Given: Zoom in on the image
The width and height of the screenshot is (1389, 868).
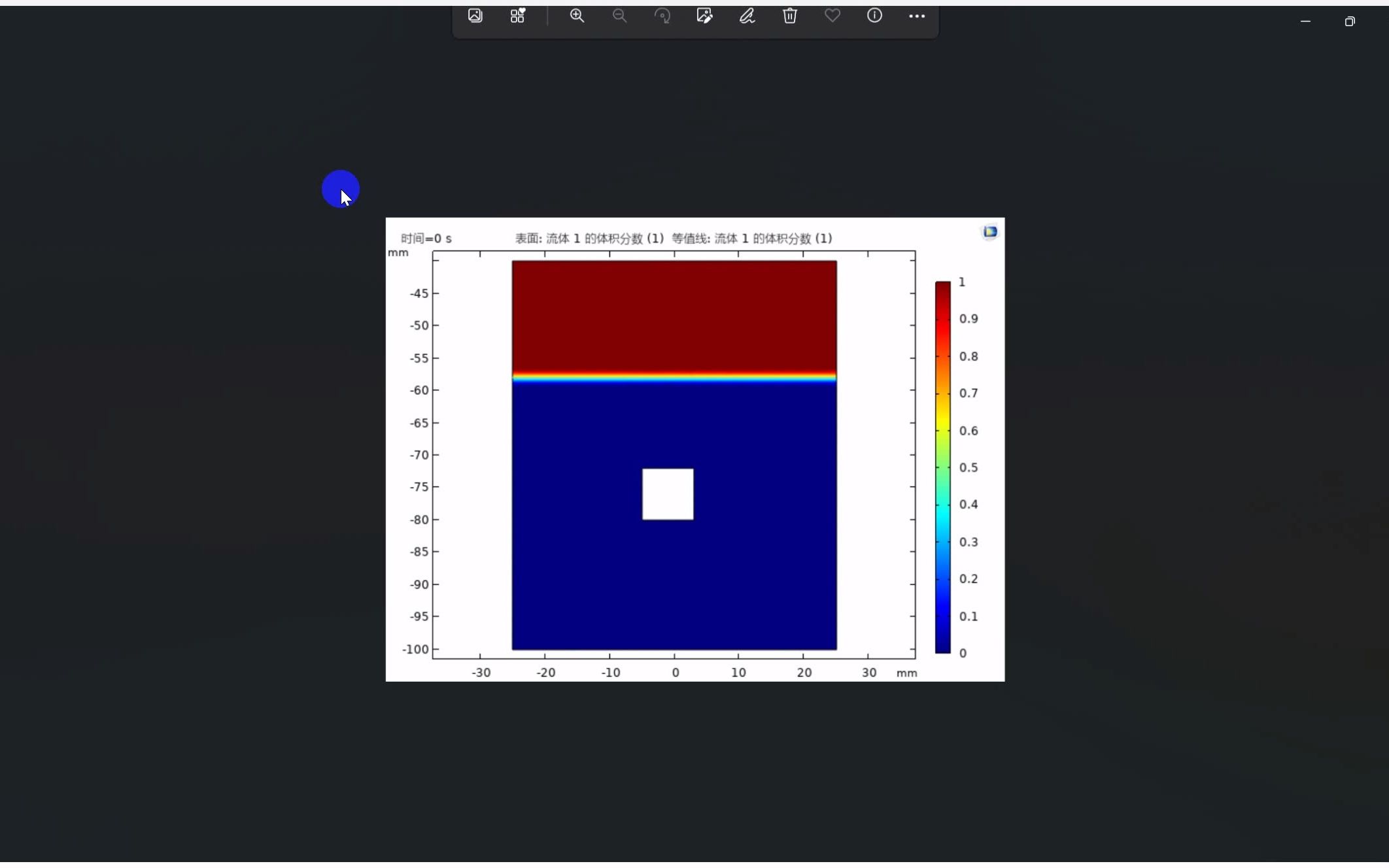Looking at the screenshot, I should pyautogui.click(x=577, y=16).
